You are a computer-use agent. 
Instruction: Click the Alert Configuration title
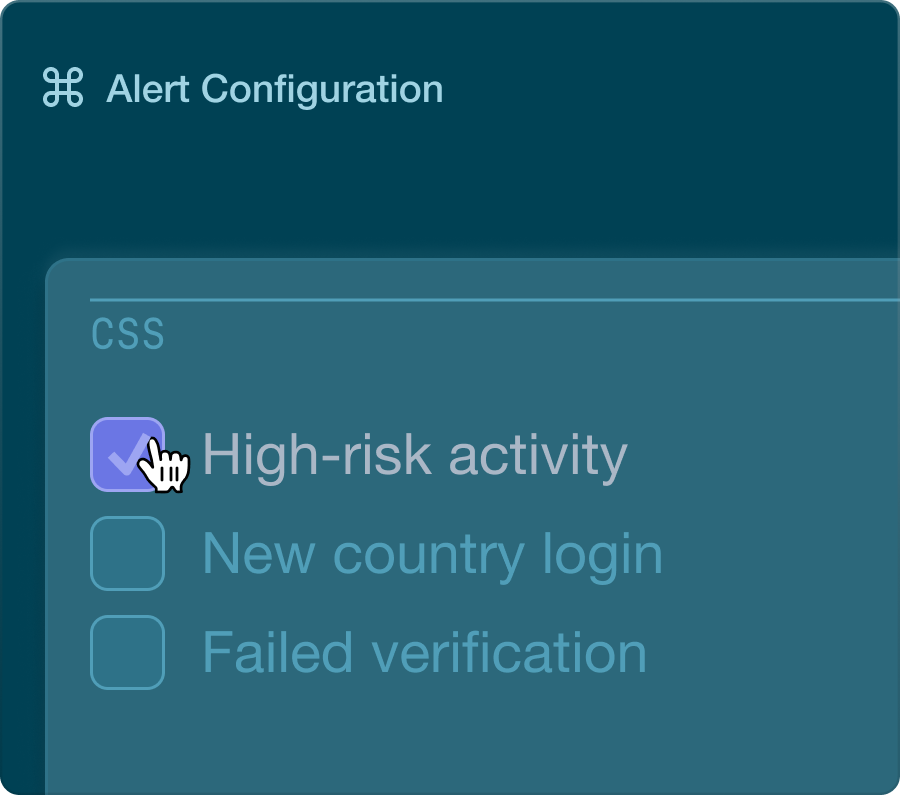(274, 89)
